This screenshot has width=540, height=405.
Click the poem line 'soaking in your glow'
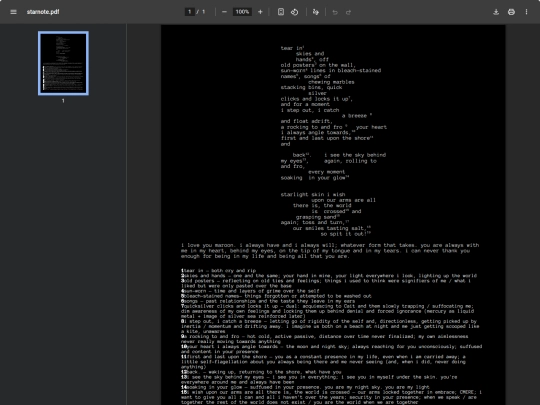[x=315, y=178]
